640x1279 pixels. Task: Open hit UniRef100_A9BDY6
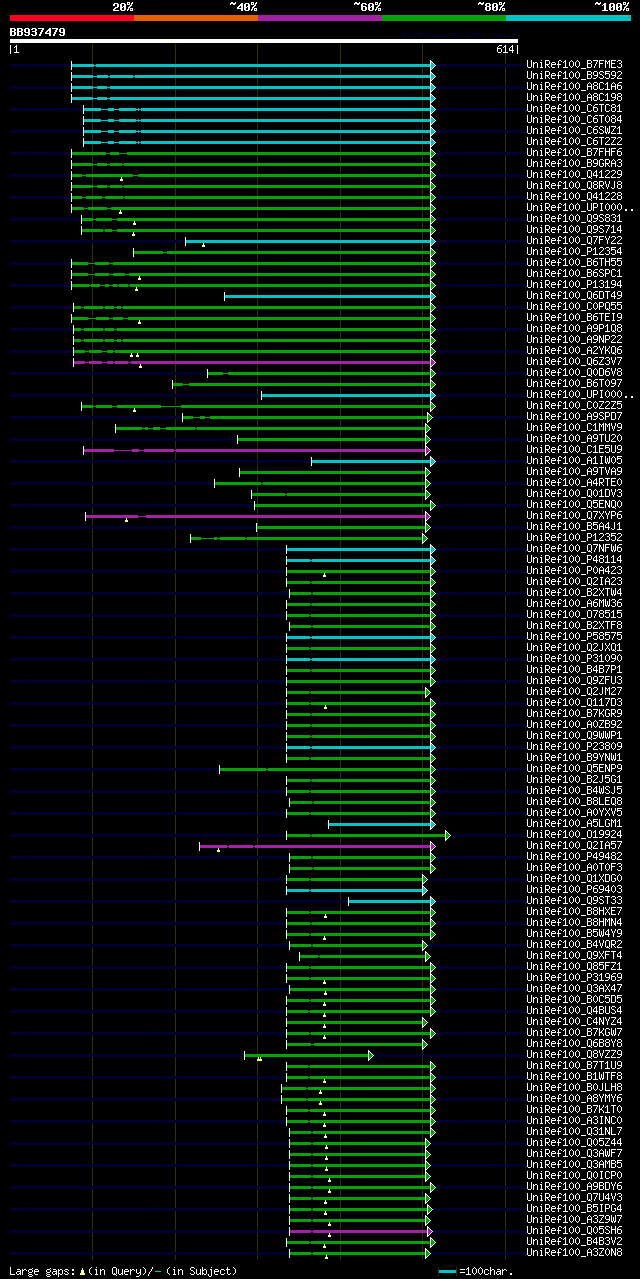coord(574,1187)
